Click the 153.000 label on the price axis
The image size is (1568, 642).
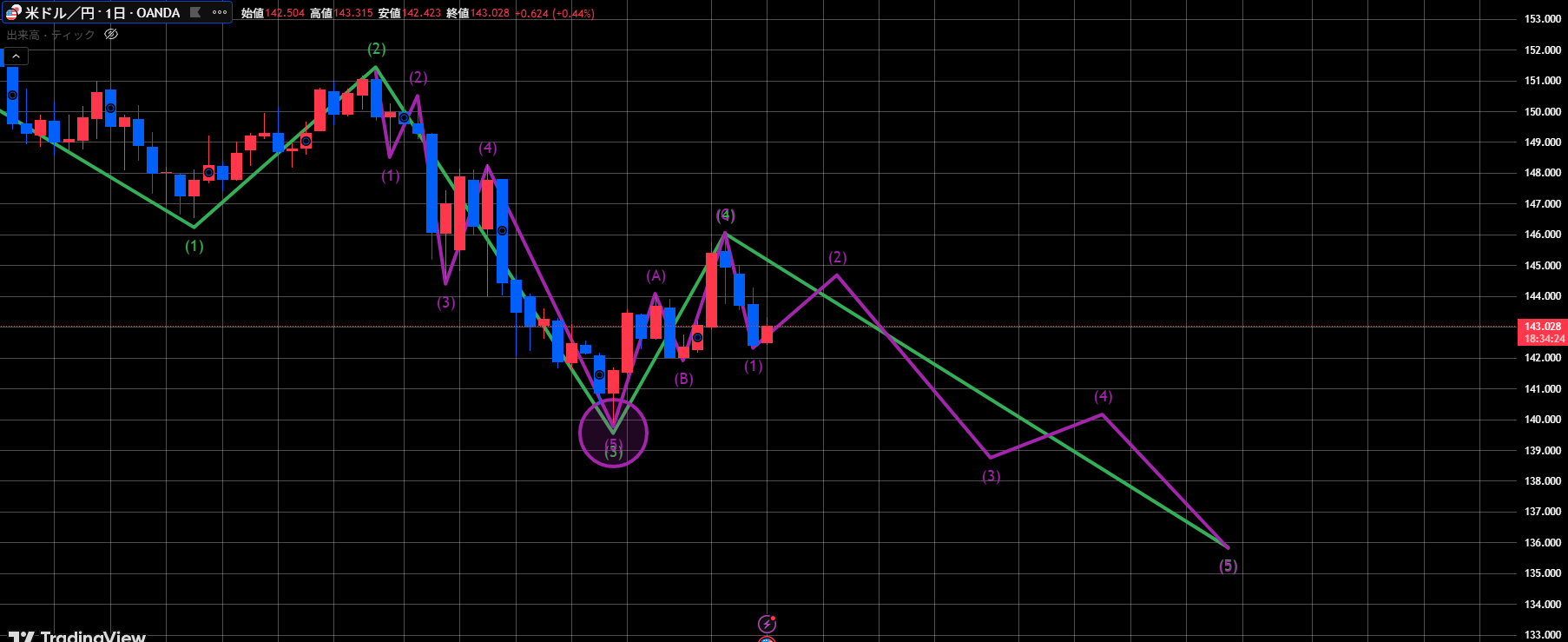1543,19
